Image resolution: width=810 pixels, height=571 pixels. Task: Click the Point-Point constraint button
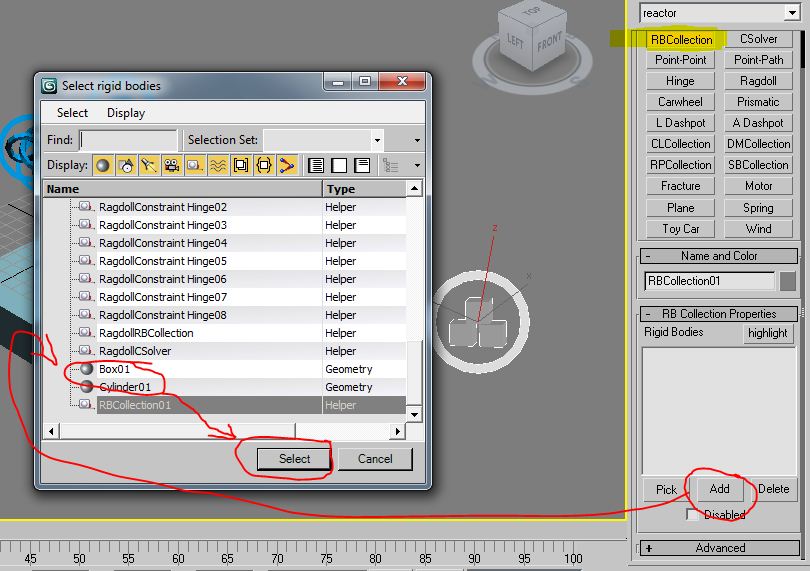pyautogui.click(x=681, y=60)
